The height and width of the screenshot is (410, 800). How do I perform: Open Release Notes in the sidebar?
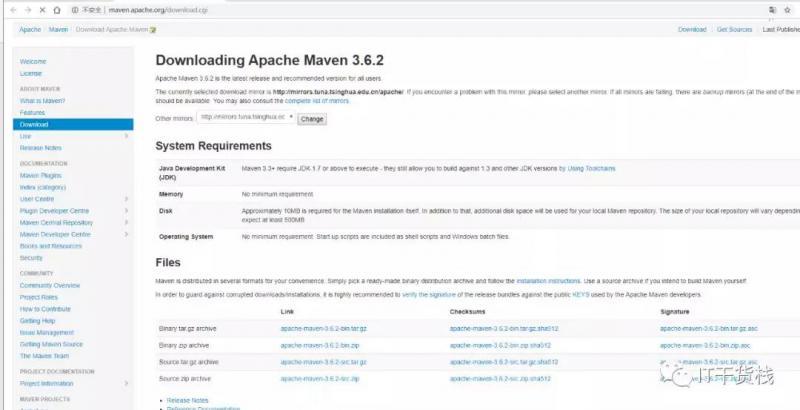(40, 148)
